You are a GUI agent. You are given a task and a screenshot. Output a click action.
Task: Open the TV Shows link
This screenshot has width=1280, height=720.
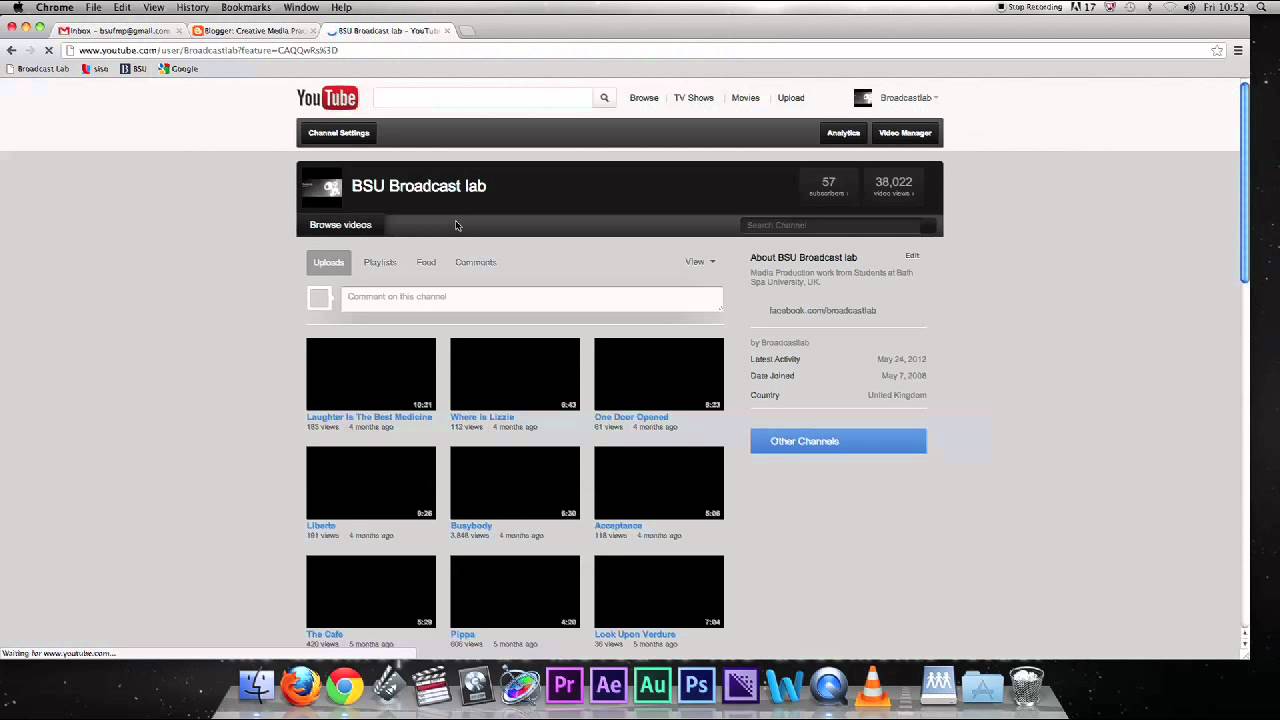(693, 98)
